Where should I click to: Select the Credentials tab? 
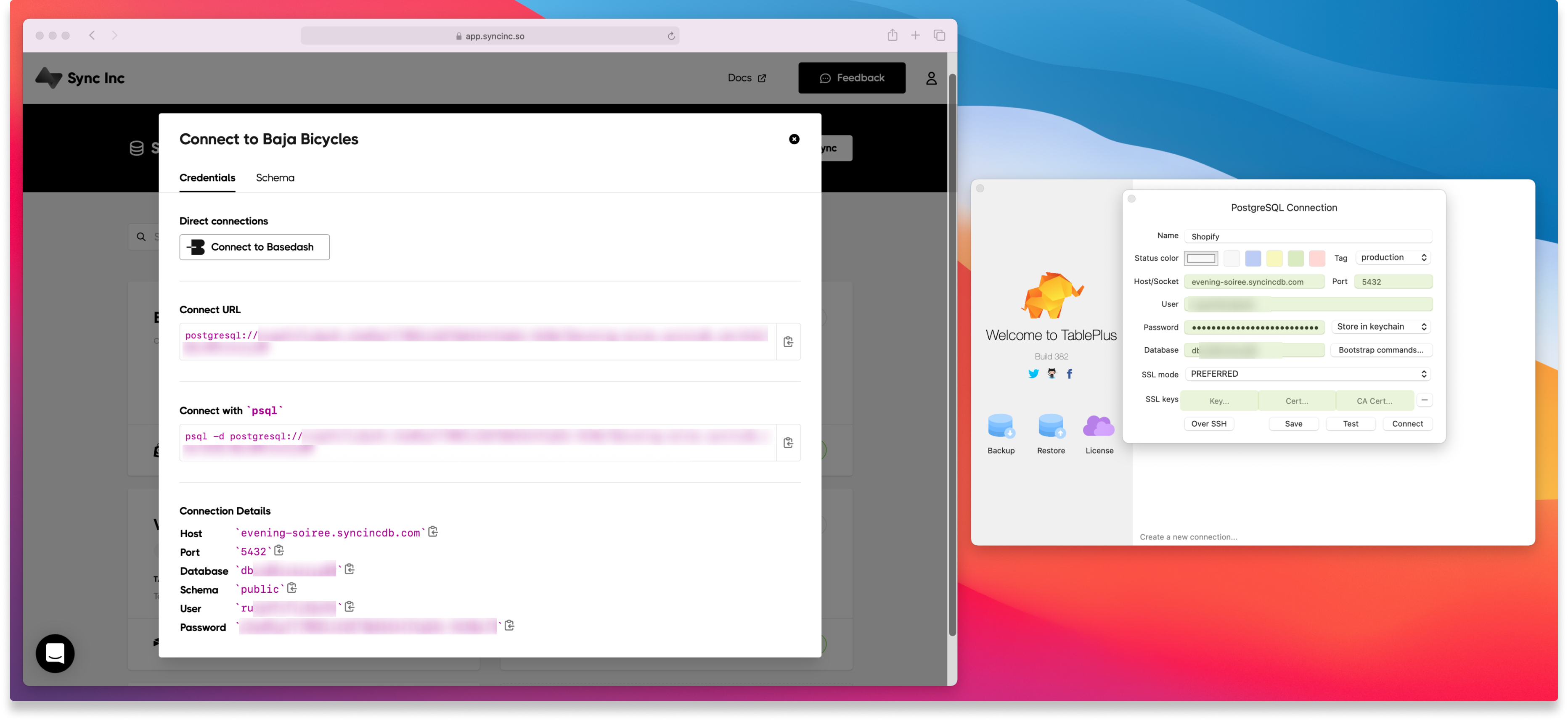coord(207,178)
